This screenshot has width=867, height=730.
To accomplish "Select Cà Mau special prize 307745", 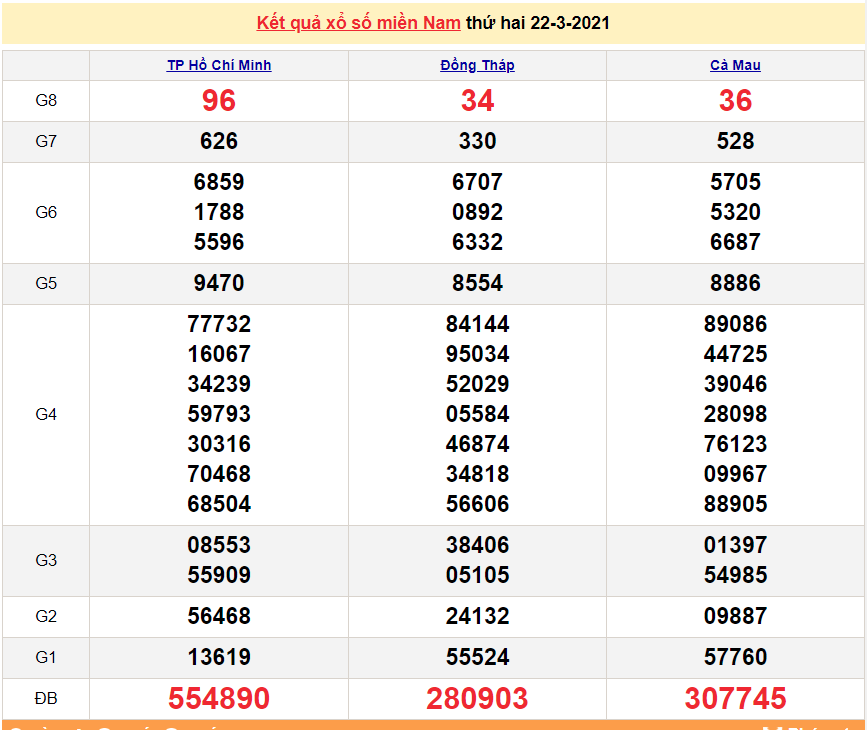I will pyautogui.click(x=735, y=698).
